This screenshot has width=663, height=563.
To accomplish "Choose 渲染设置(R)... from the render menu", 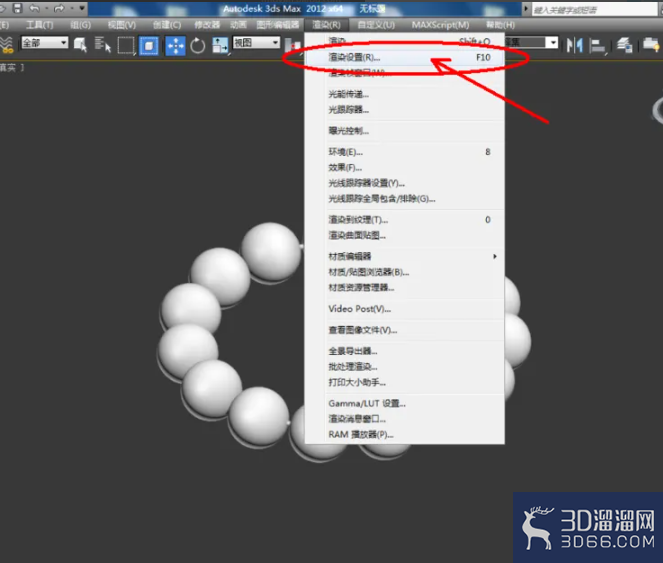I will point(405,57).
